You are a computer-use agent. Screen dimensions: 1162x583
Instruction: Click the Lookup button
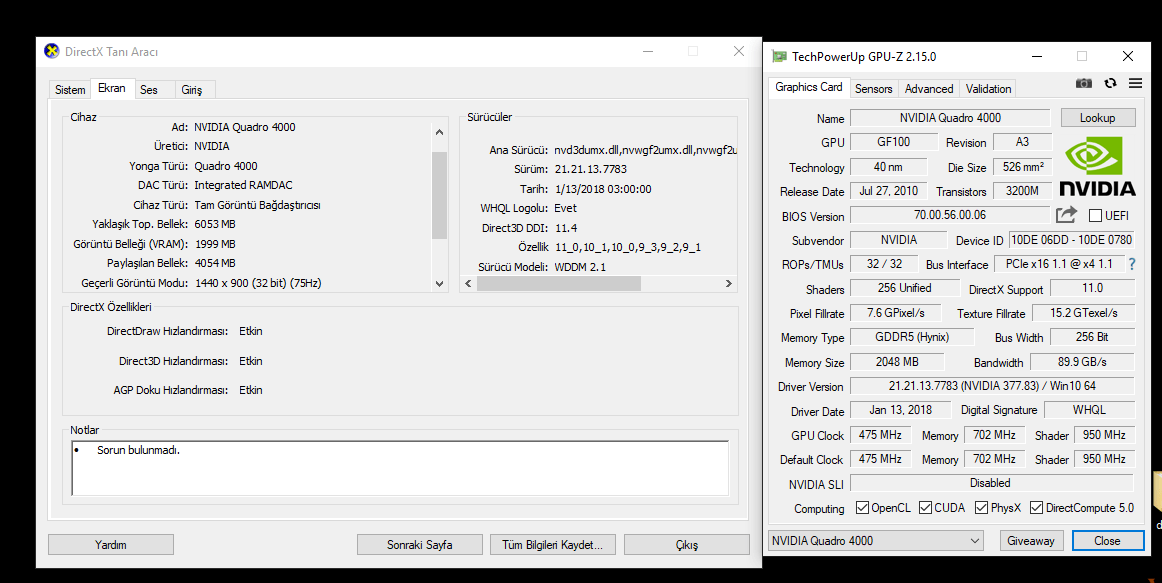pyautogui.click(x=1098, y=118)
